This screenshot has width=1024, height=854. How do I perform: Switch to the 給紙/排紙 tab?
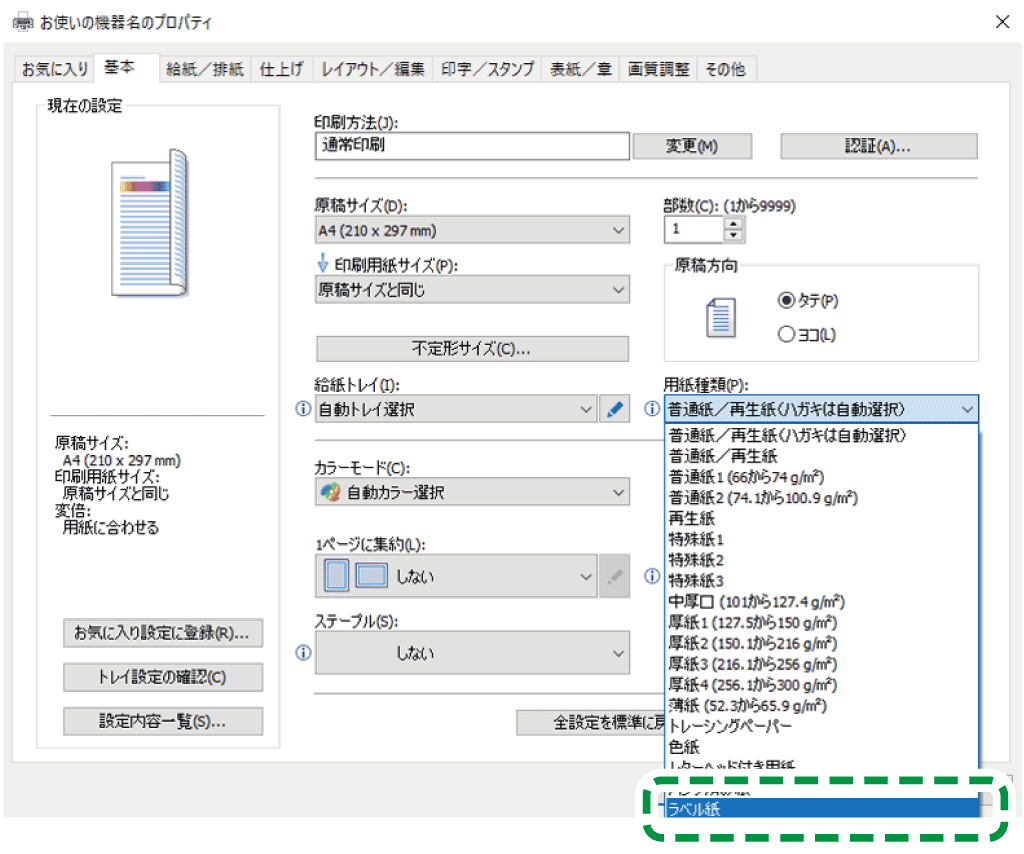(x=204, y=69)
